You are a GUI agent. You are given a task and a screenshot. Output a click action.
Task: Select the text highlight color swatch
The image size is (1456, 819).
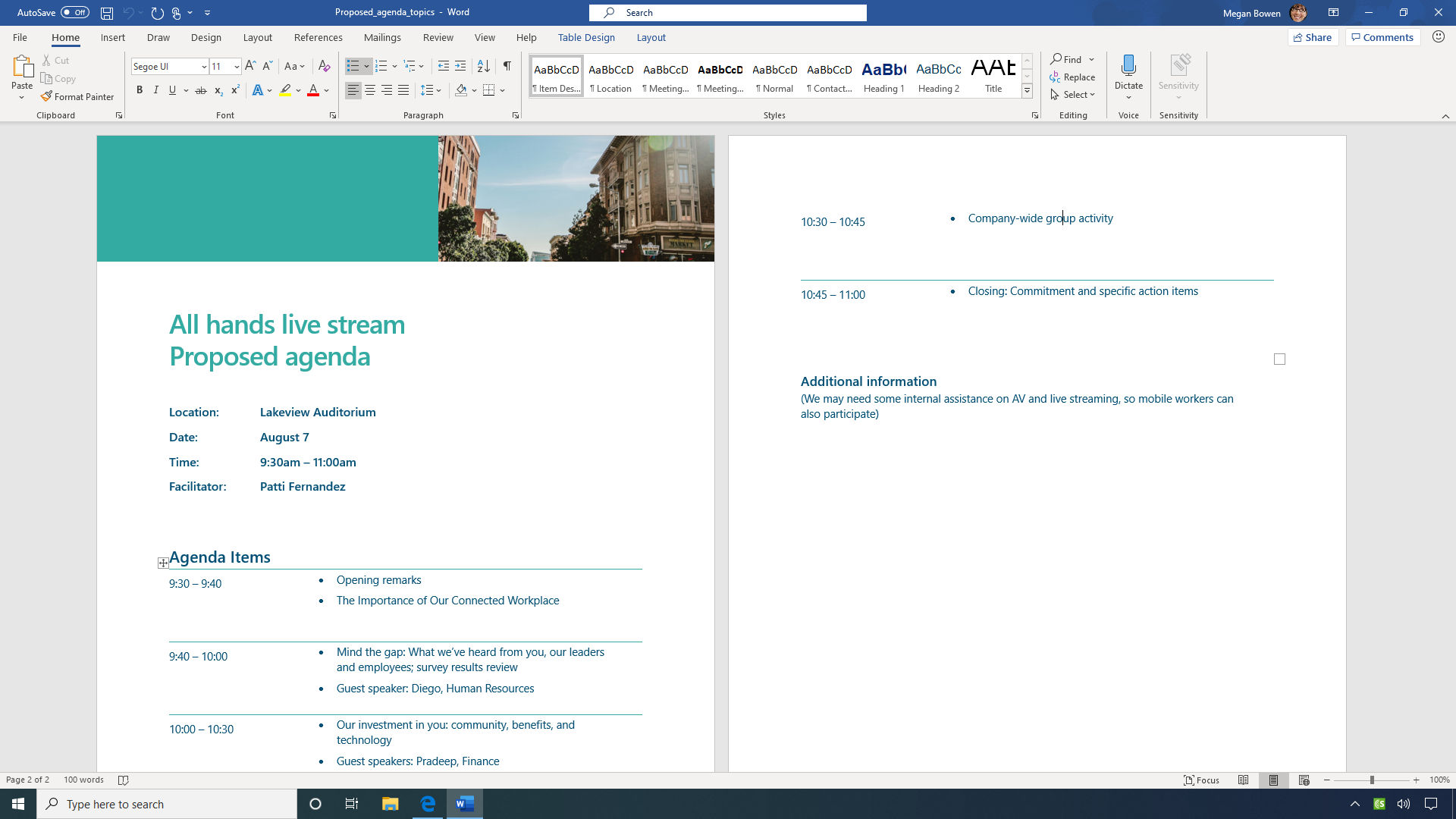pos(285,95)
